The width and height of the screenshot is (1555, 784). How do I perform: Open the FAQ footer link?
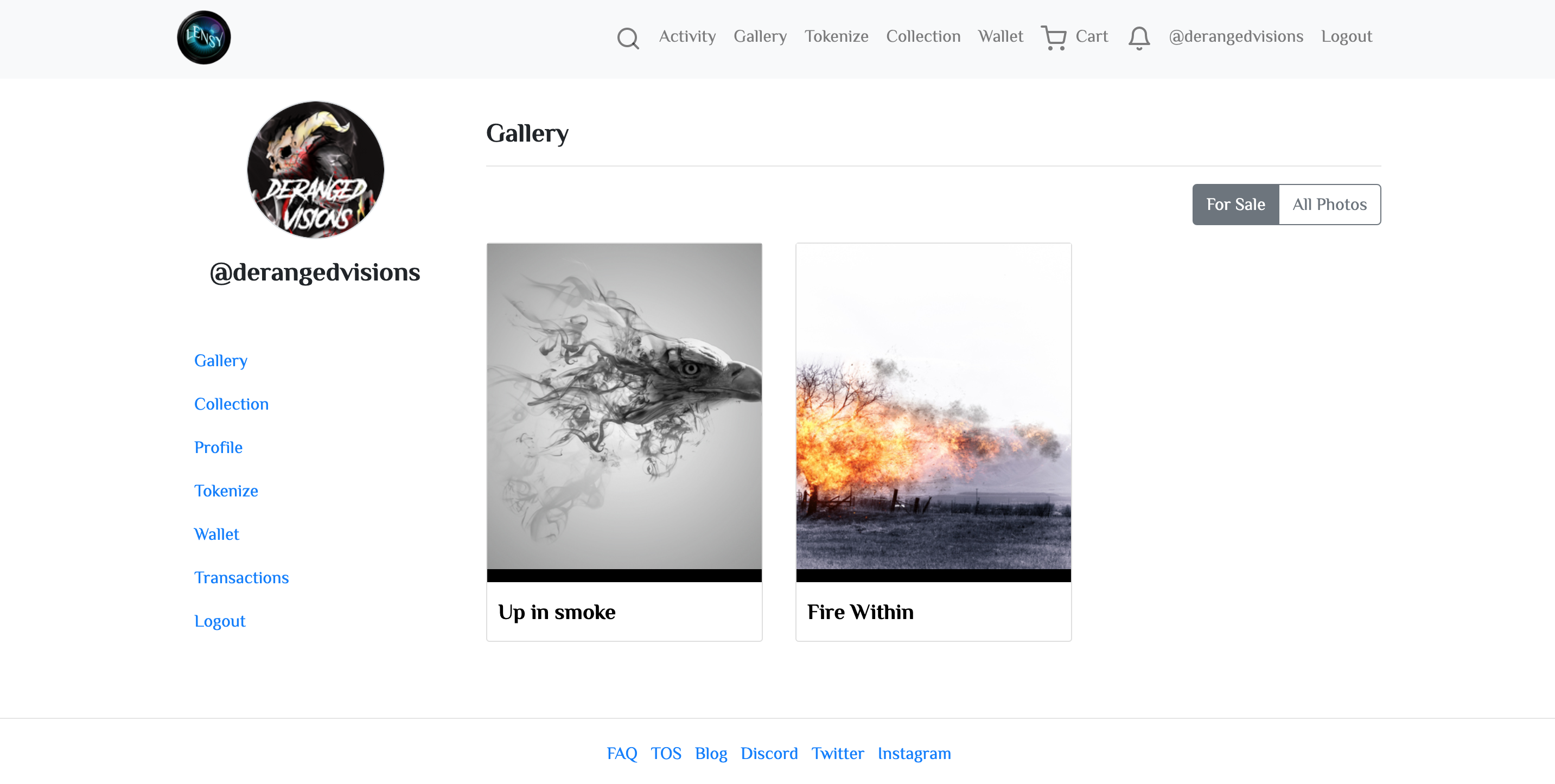(x=622, y=753)
